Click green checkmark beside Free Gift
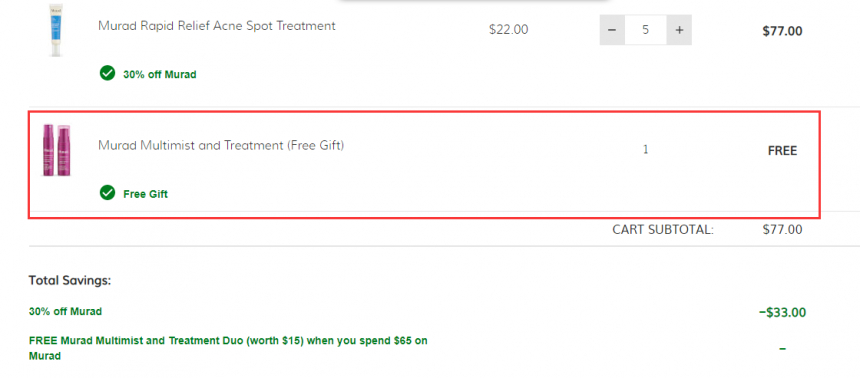This screenshot has width=860, height=378. (108, 193)
